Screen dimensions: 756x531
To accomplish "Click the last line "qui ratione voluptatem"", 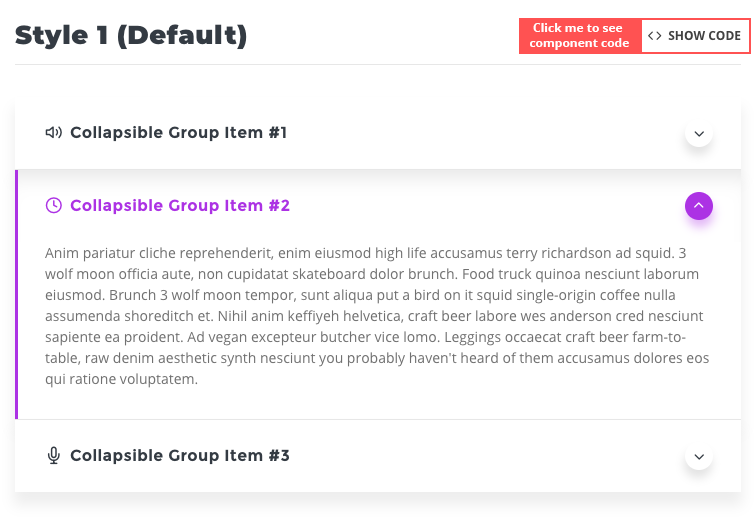I will [x=122, y=379].
